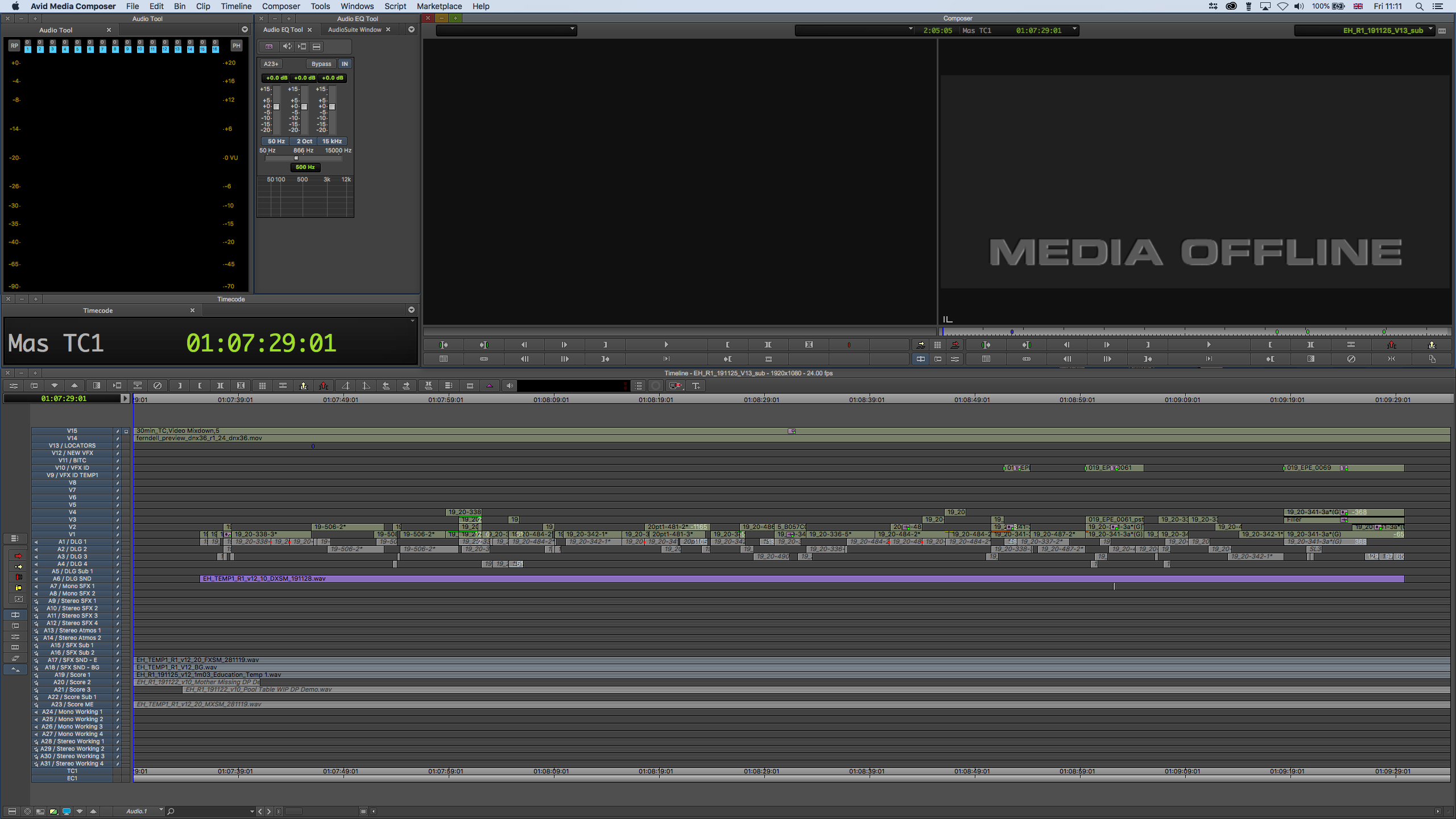Click the mark OUT point icon
Screen dimensions: 1456x819
[x=605, y=344]
